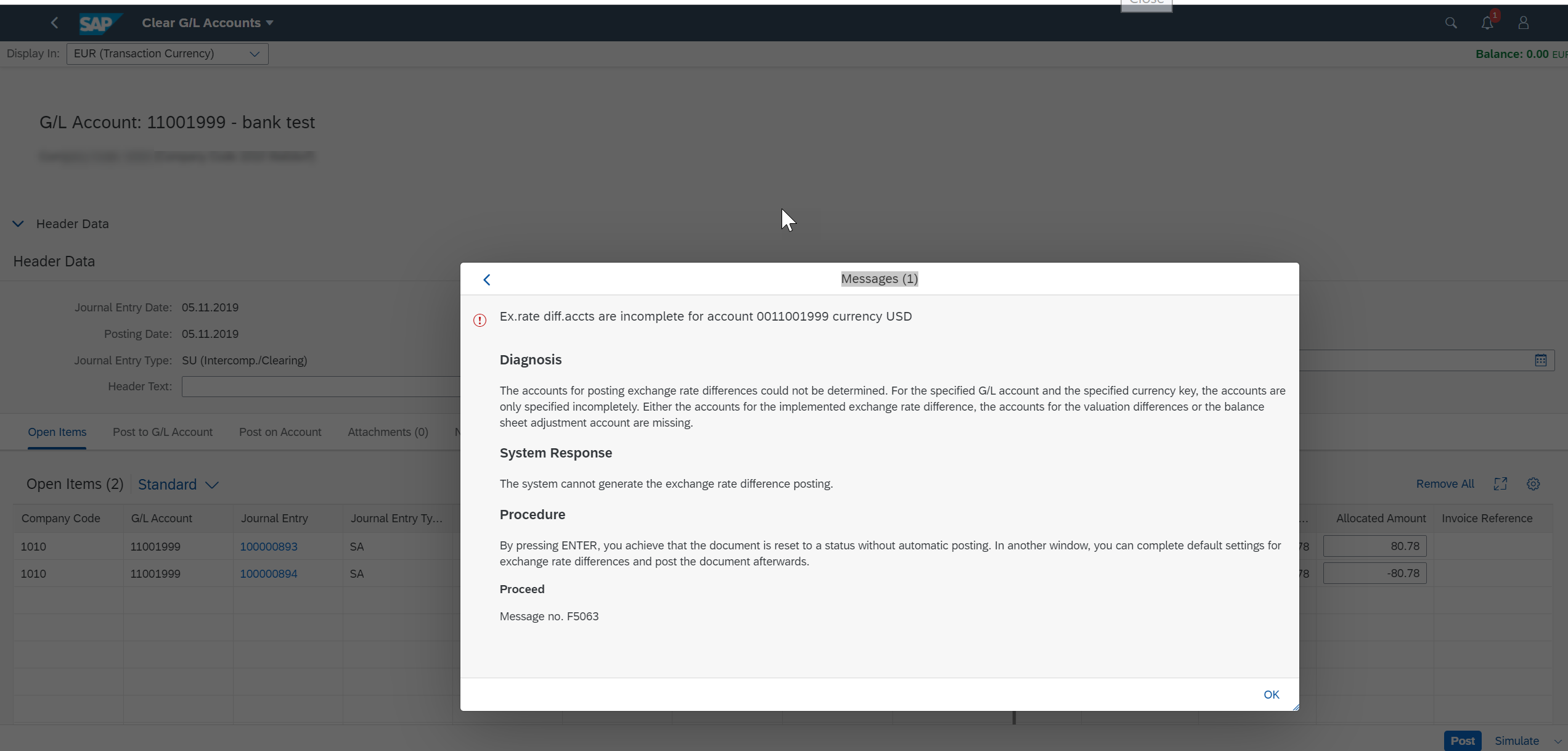Click the table settings gear icon
1568x751 pixels.
[x=1533, y=484]
